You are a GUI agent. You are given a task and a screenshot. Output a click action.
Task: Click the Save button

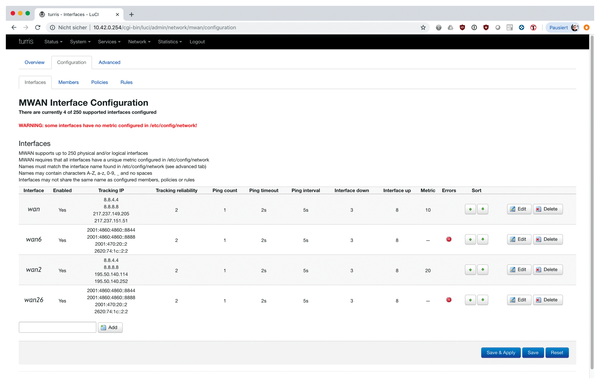pos(533,353)
